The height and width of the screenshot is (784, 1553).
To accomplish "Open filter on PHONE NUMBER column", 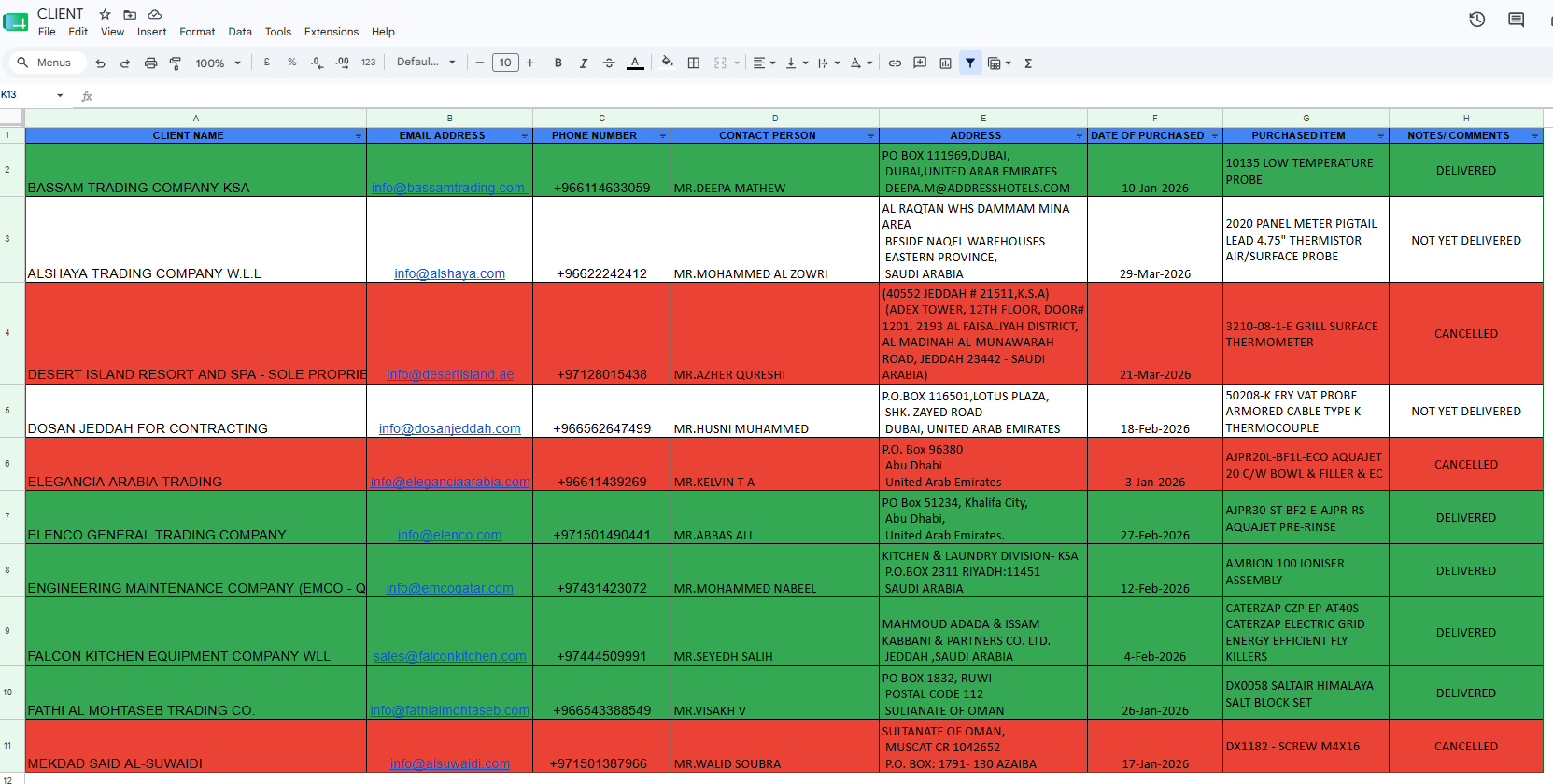I will [662, 136].
